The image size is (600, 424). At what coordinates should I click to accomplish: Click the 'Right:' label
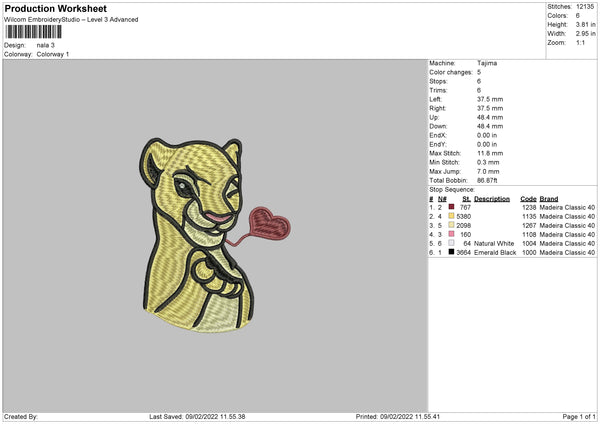(x=437, y=108)
